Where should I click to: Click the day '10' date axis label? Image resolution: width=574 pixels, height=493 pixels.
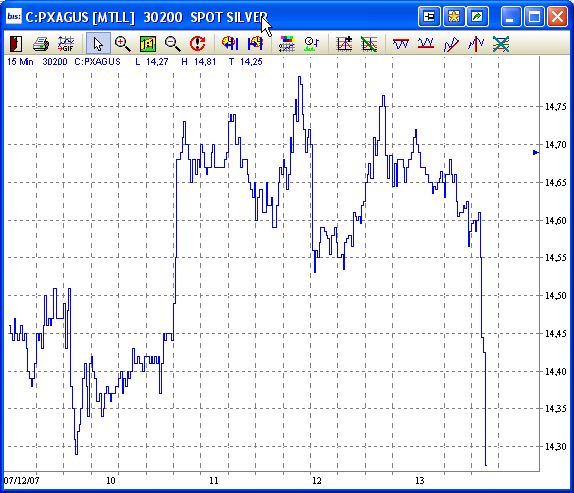click(111, 481)
